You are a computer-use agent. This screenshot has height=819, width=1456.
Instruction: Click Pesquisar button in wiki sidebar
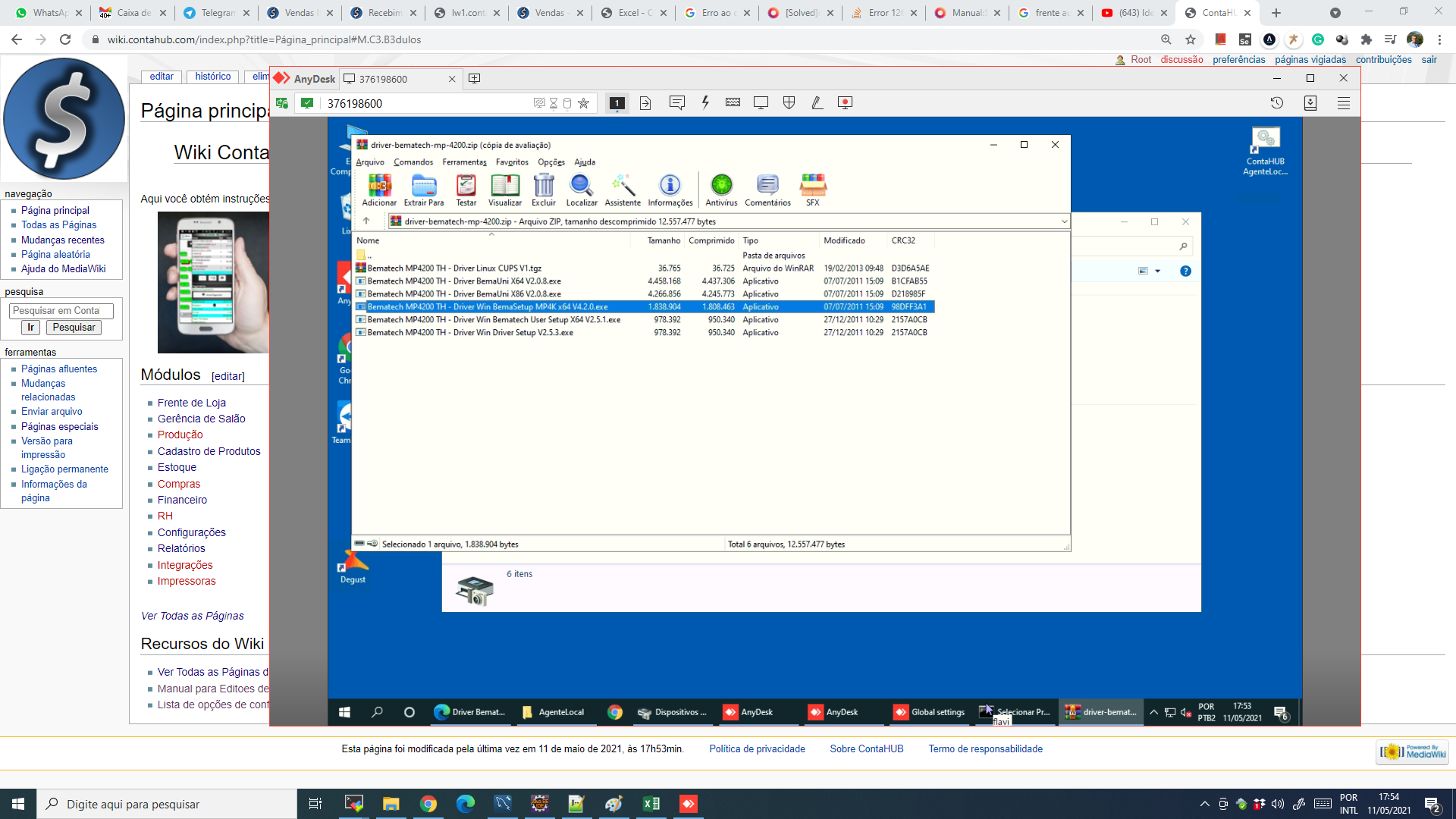point(74,328)
